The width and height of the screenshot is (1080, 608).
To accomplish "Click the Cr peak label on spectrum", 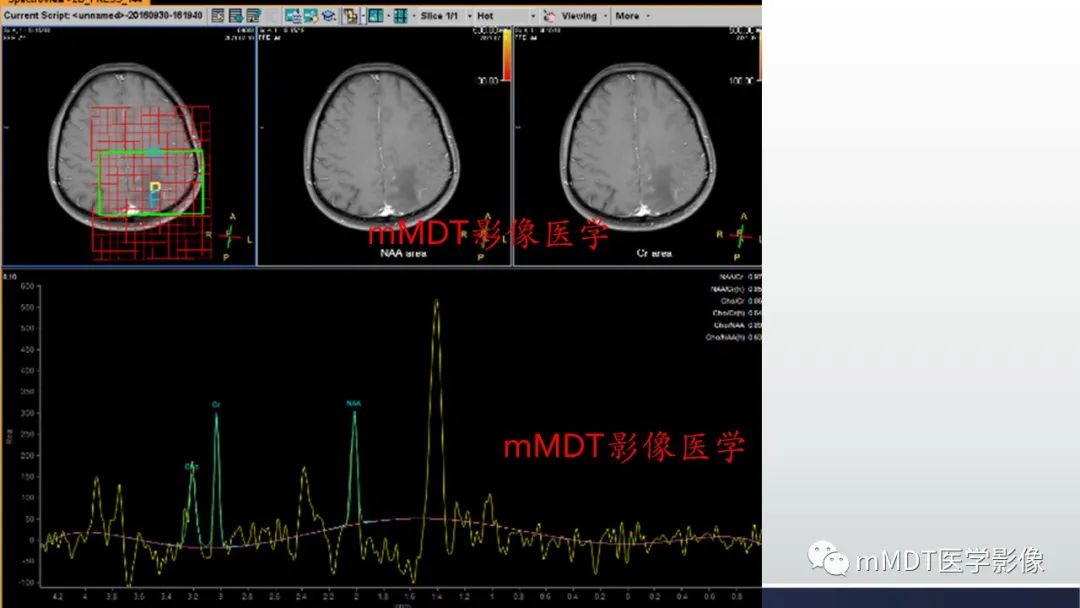I will click(x=216, y=405).
